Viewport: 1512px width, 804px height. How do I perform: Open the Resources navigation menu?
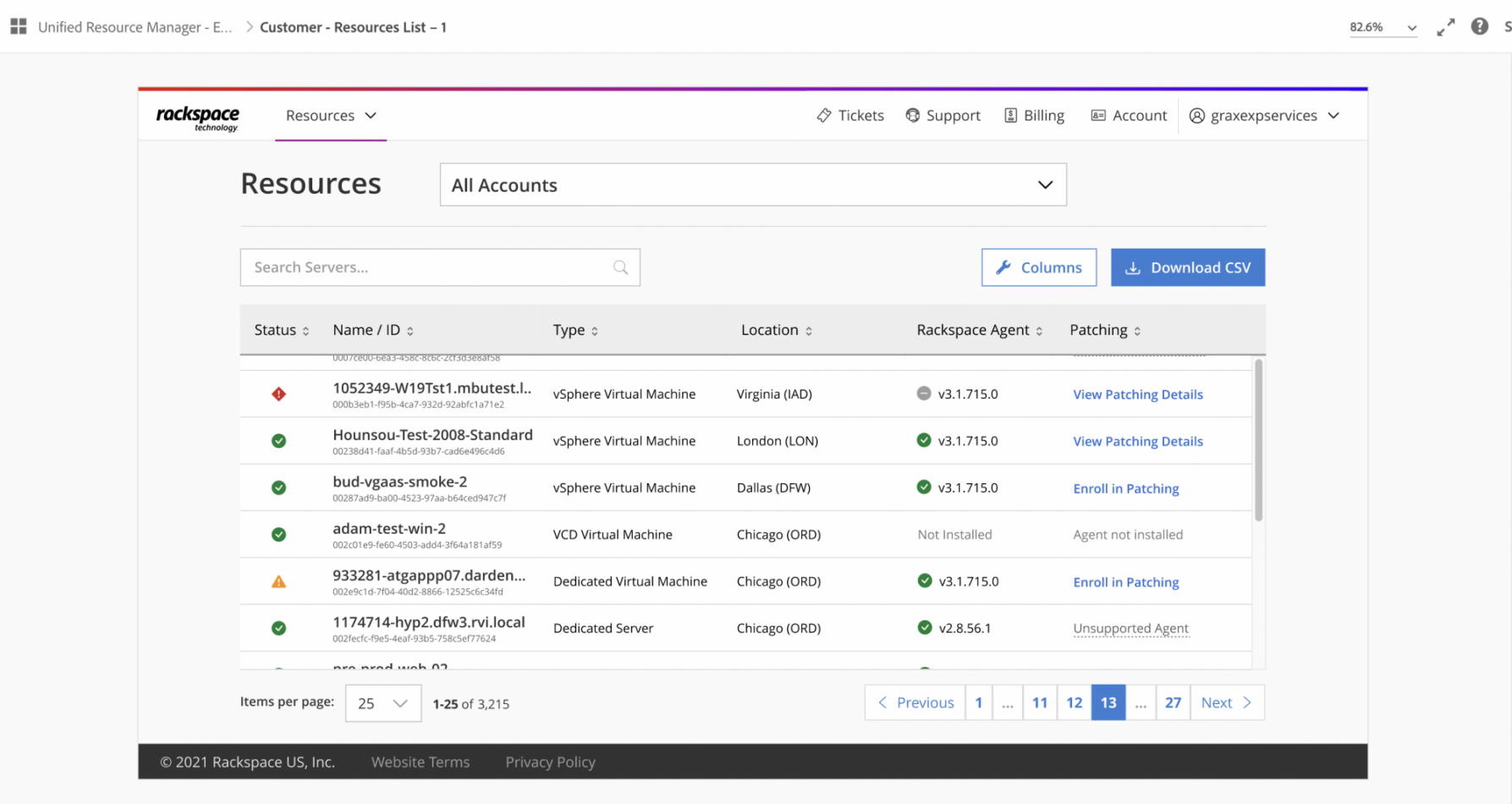click(x=331, y=116)
